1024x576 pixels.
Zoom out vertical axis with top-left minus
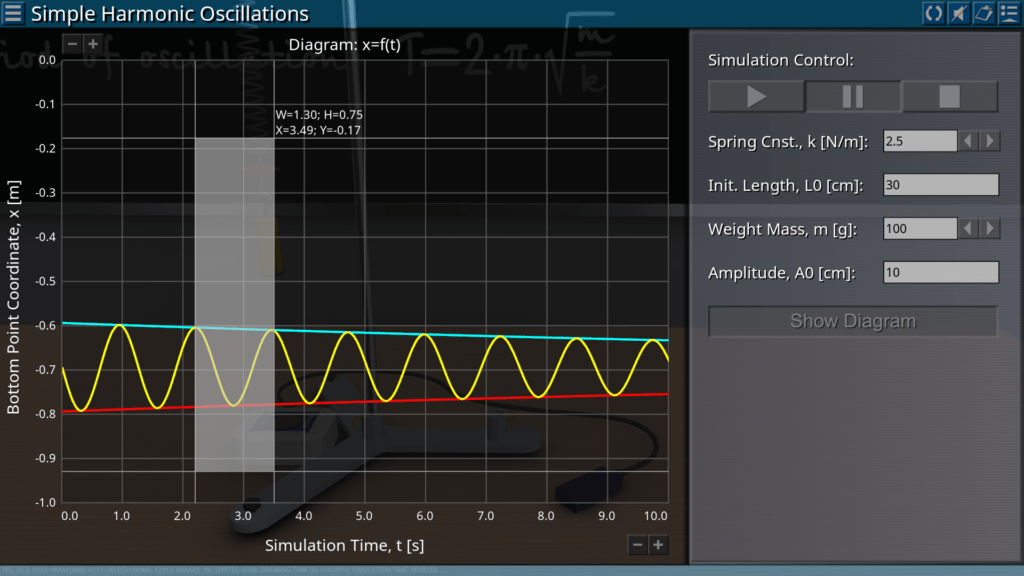coord(72,44)
